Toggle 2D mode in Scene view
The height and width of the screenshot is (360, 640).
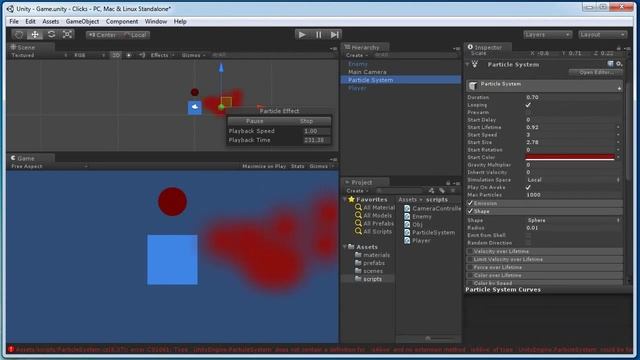click(x=116, y=55)
